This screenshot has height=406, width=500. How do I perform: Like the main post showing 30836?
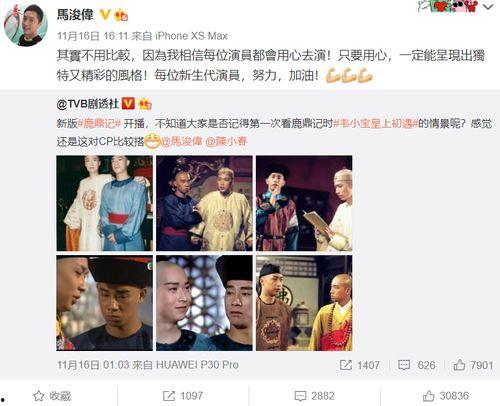click(x=446, y=396)
